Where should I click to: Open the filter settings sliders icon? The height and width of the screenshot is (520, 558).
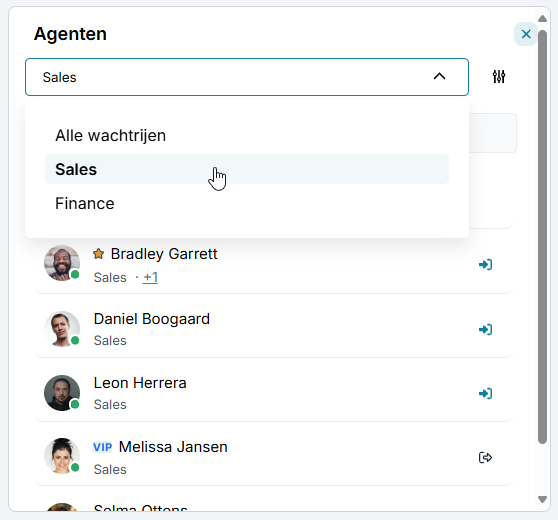pyautogui.click(x=499, y=77)
